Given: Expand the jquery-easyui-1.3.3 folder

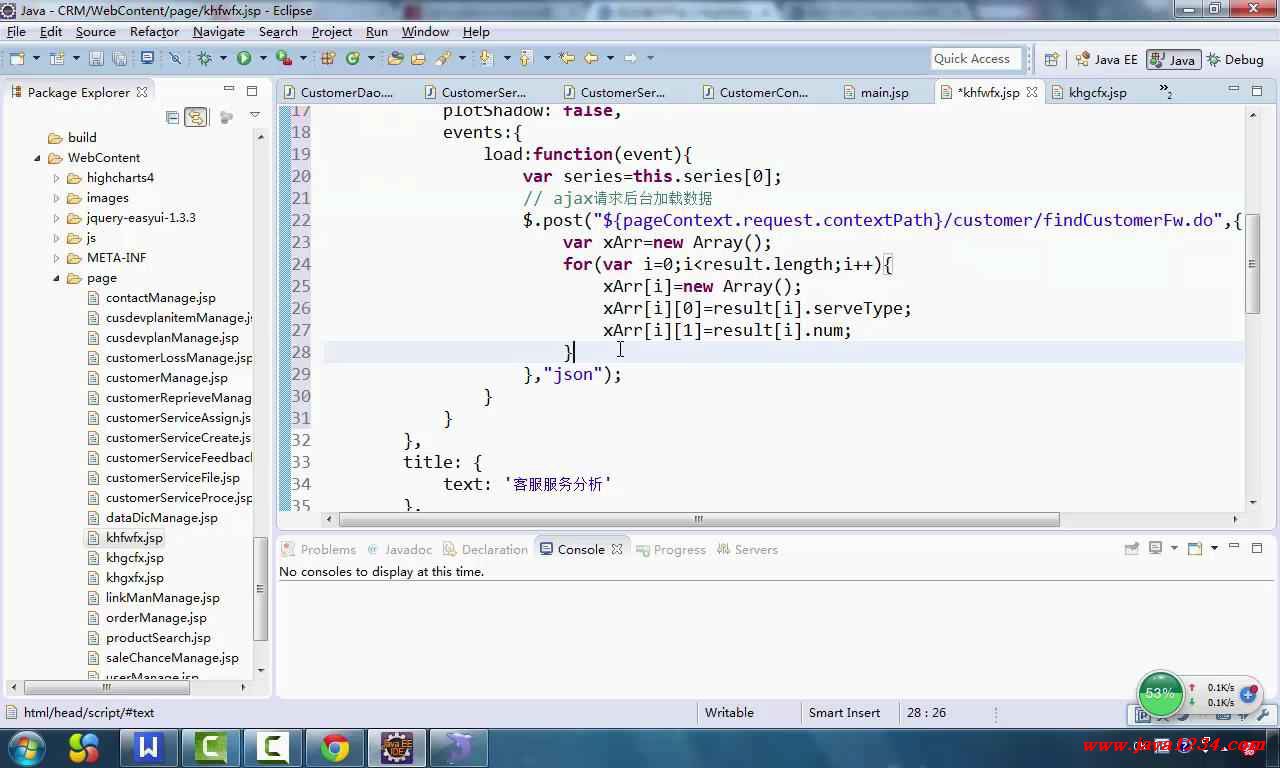Looking at the screenshot, I should click(x=57, y=218).
